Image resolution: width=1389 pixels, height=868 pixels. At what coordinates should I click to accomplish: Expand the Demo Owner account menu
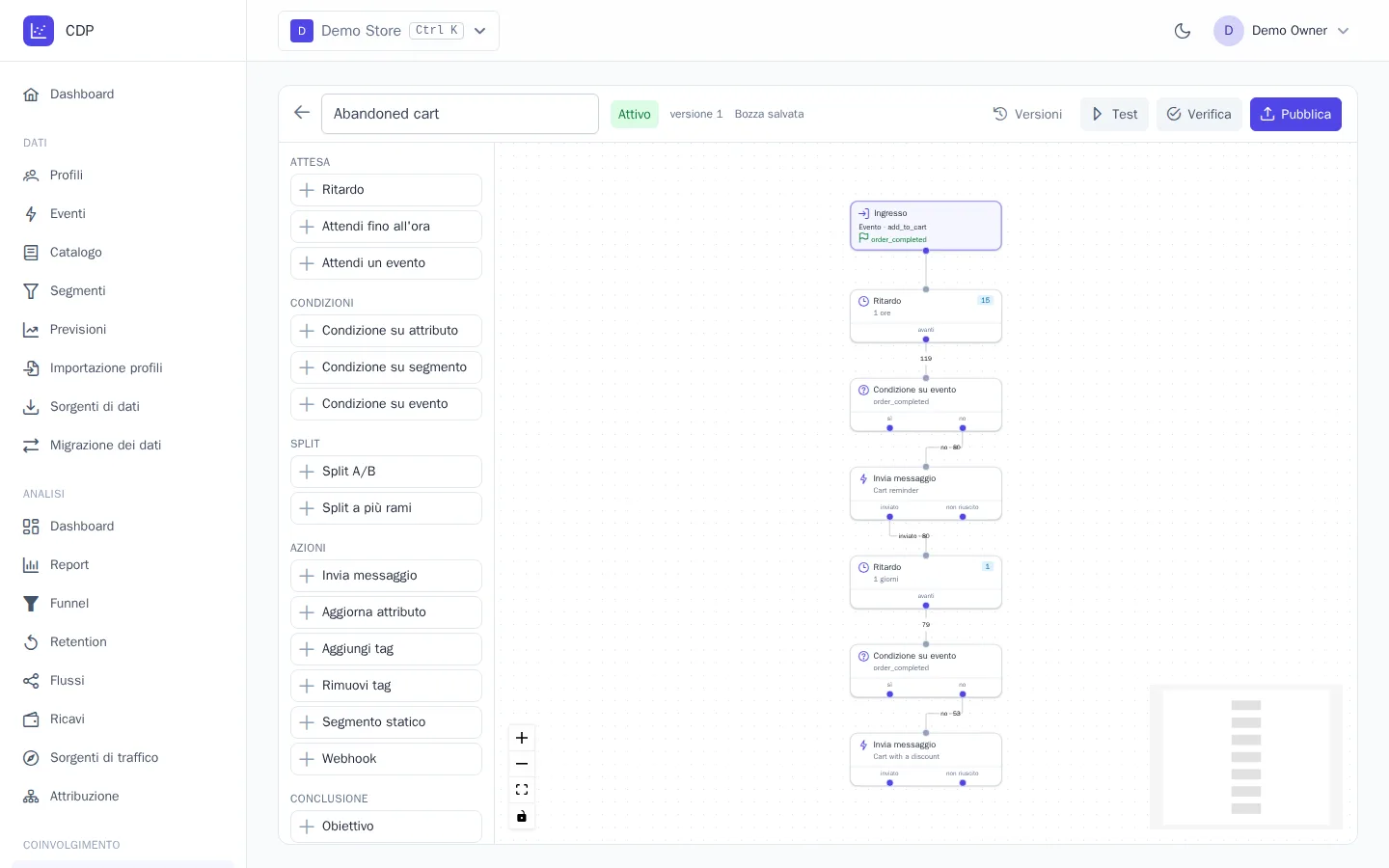click(x=1282, y=31)
